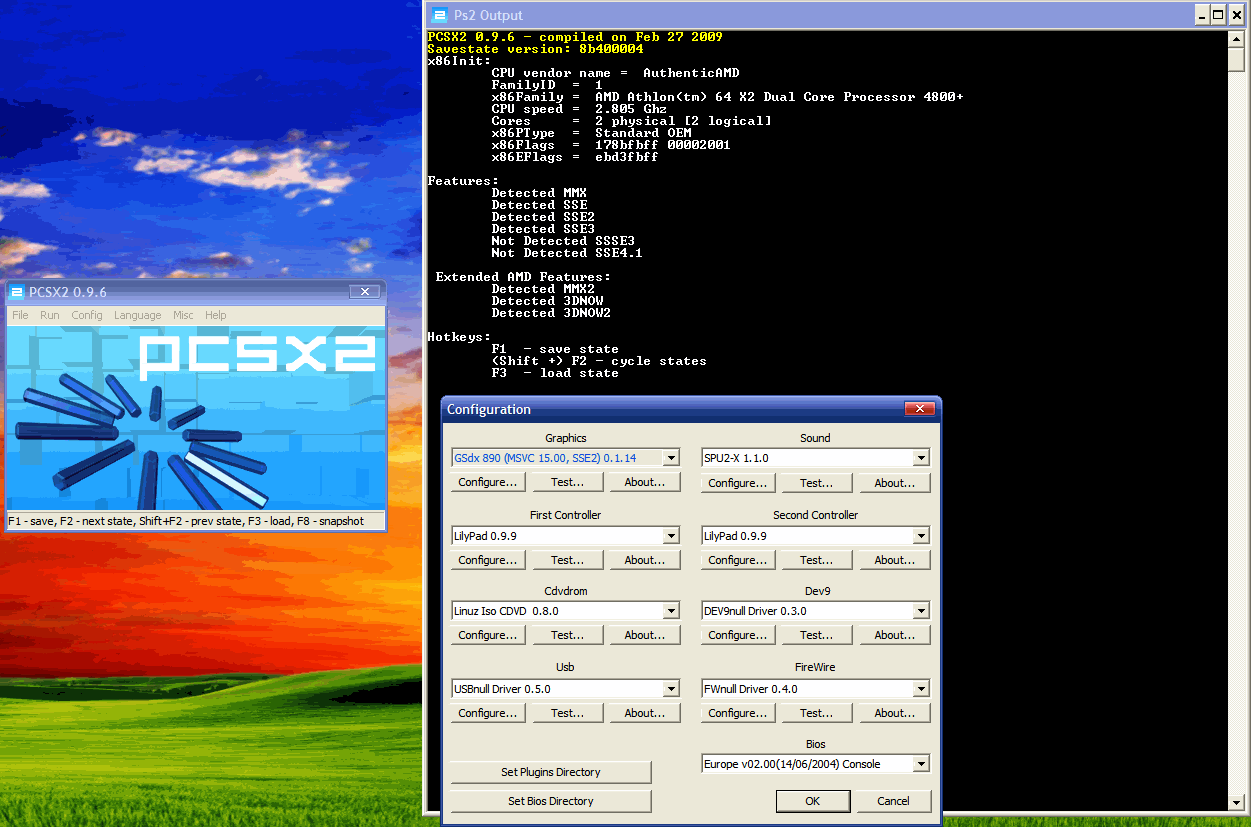Test the Second Controller plugin
This screenshot has height=827, width=1251.
[x=817, y=560]
